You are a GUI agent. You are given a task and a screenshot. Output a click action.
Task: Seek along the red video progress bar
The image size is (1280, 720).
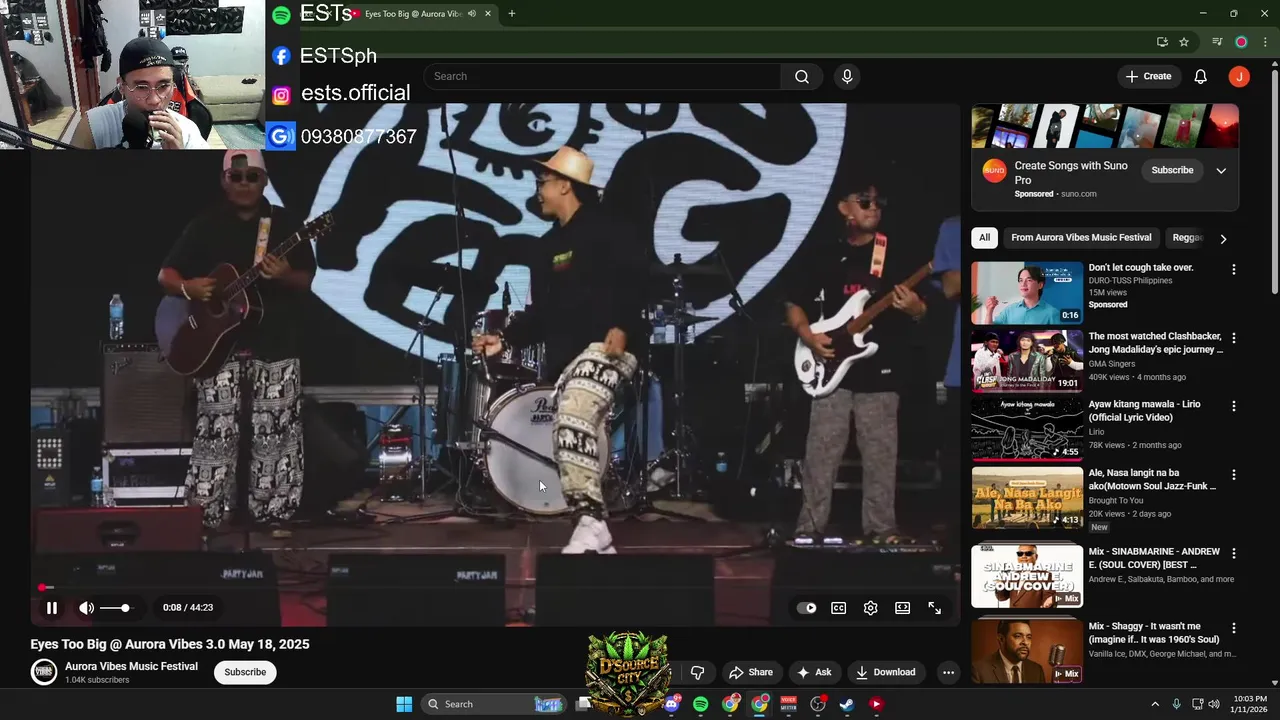pyautogui.click(x=497, y=588)
